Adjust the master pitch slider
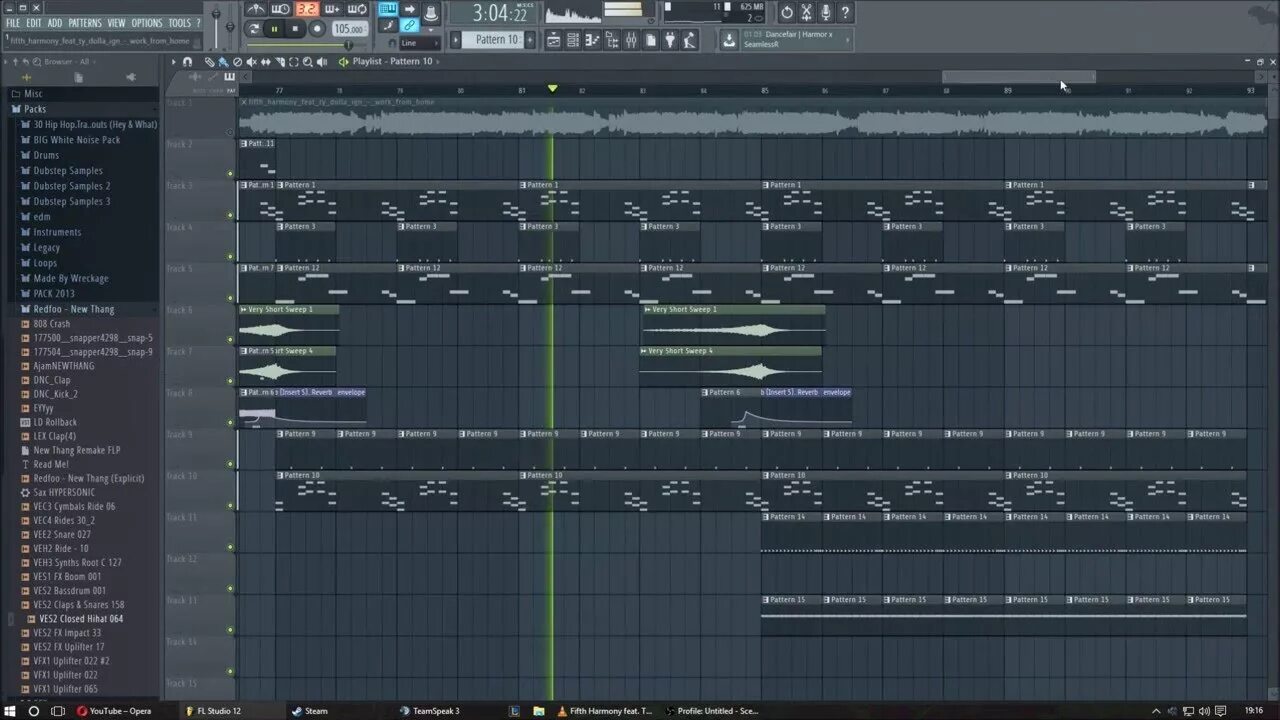Viewport: 1280px width, 720px height. tap(230, 26)
